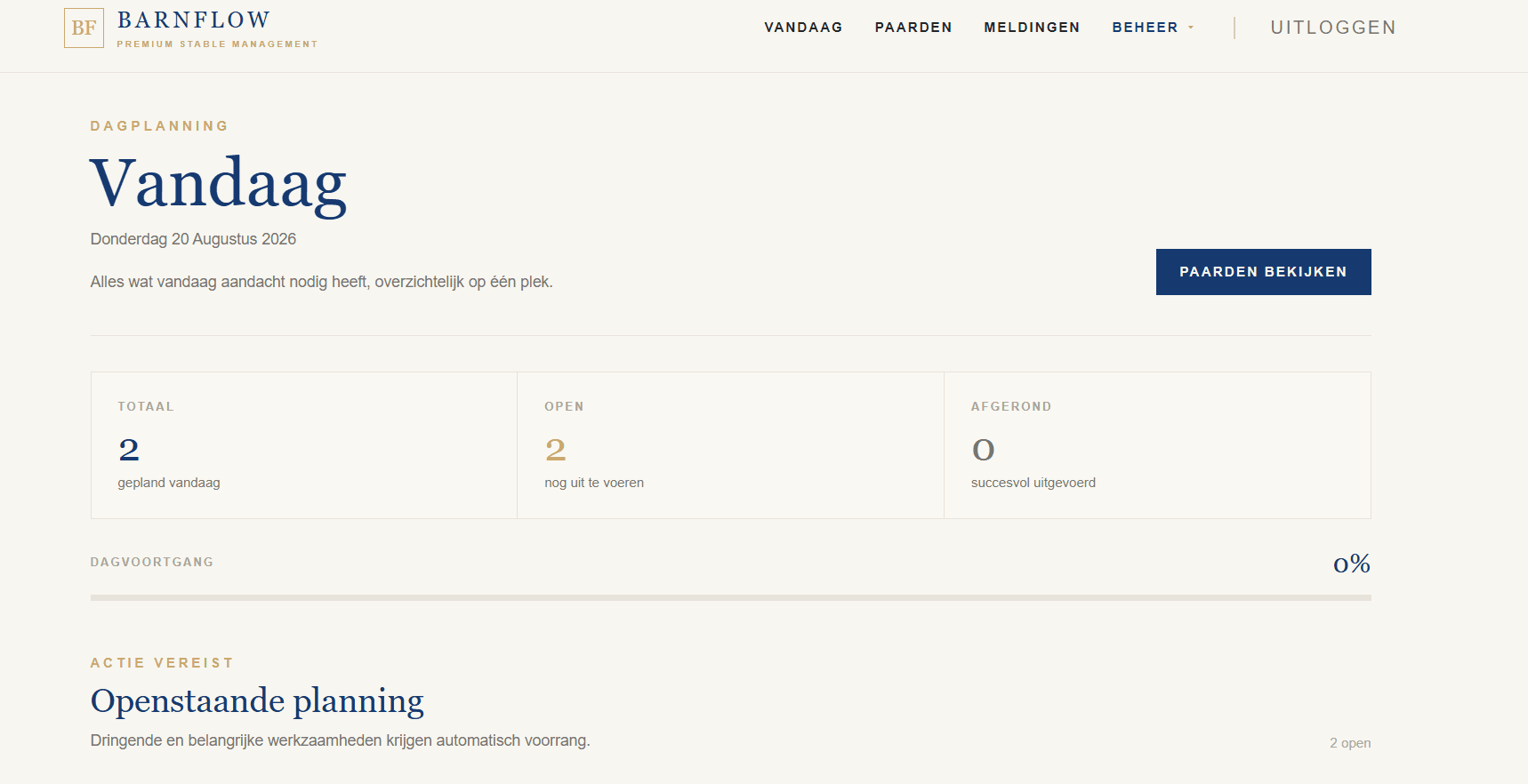The height and width of the screenshot is (784, 1528).
Task: Click the date Donderdag 20 Augustus 2026
Action: [193, 239]
